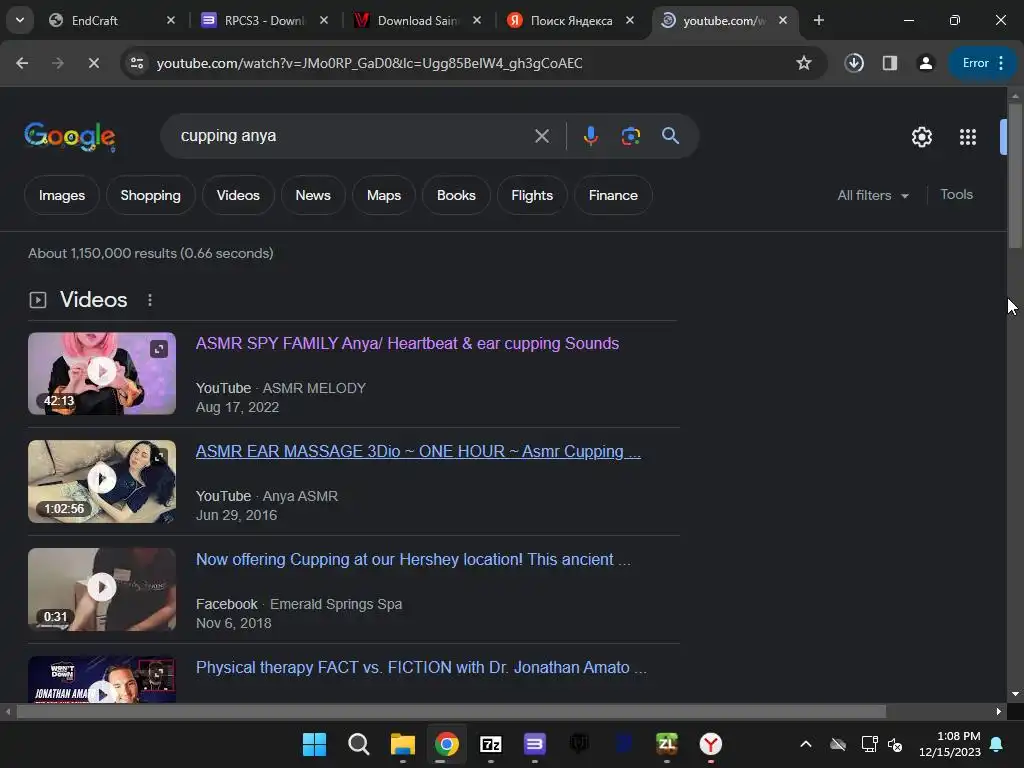Go back to previous page
This screenshot has height=768, width=1024.
coord(22,63)
